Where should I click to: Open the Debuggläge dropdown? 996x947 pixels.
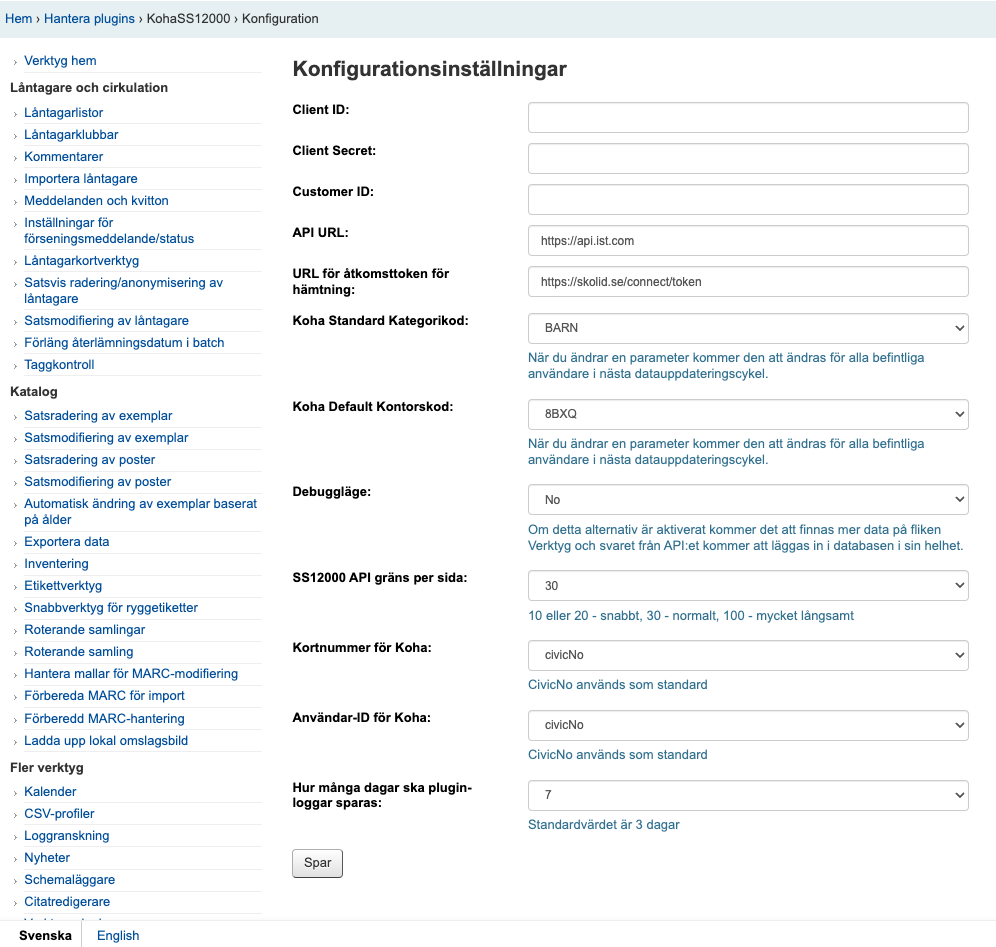coord(748,500)
